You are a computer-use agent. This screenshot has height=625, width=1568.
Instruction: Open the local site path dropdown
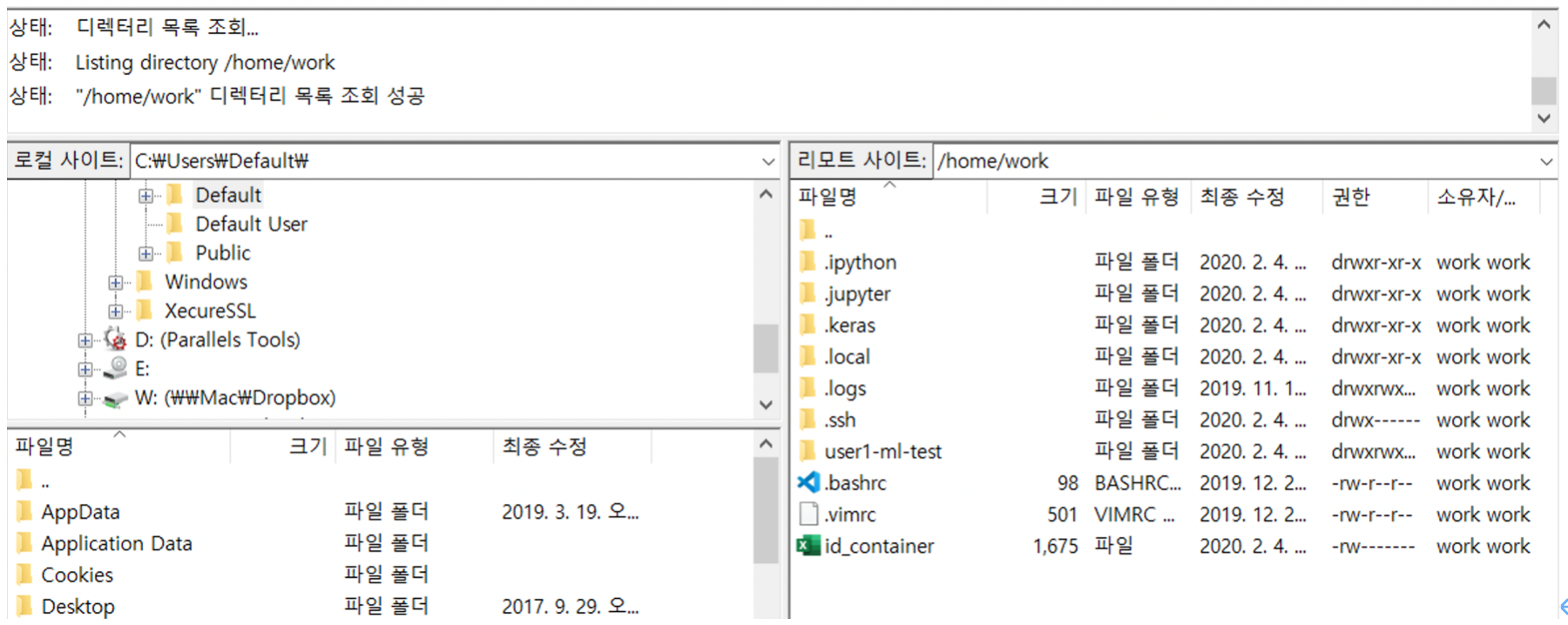pos(767,161)
